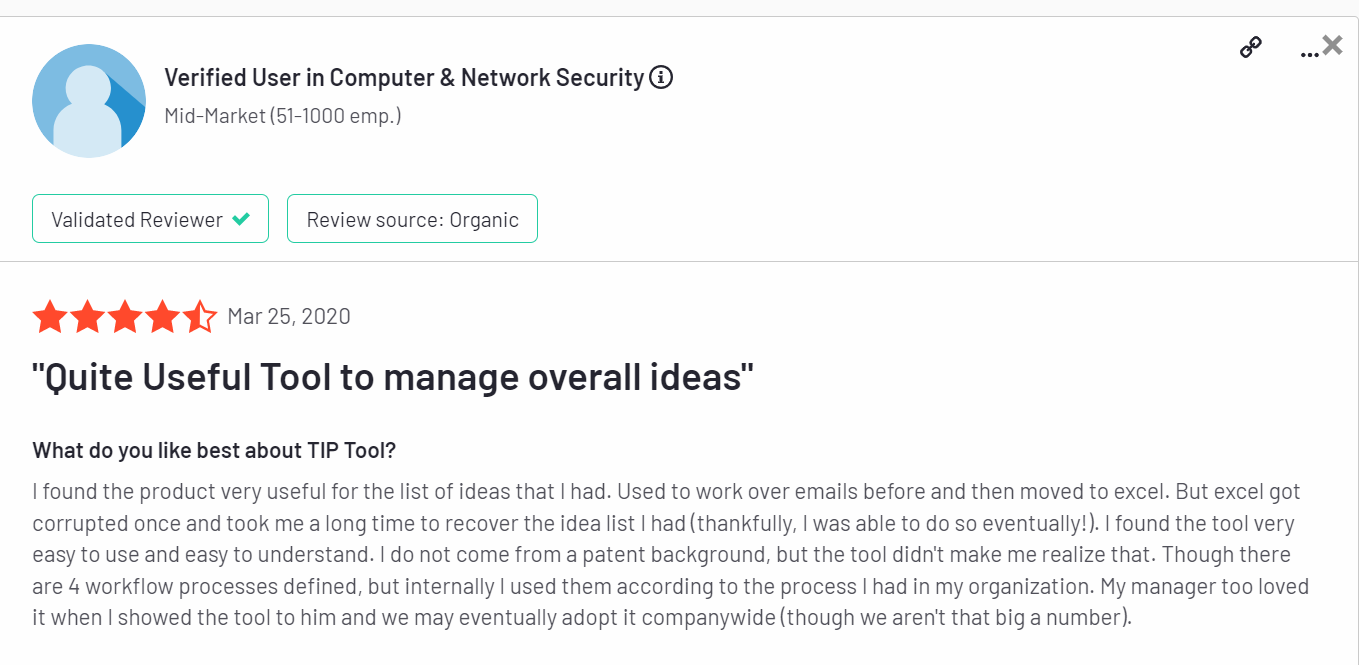Open the "Quite Useful Tool" review title
1359x665 pixels.
click(x=393, y=377)
